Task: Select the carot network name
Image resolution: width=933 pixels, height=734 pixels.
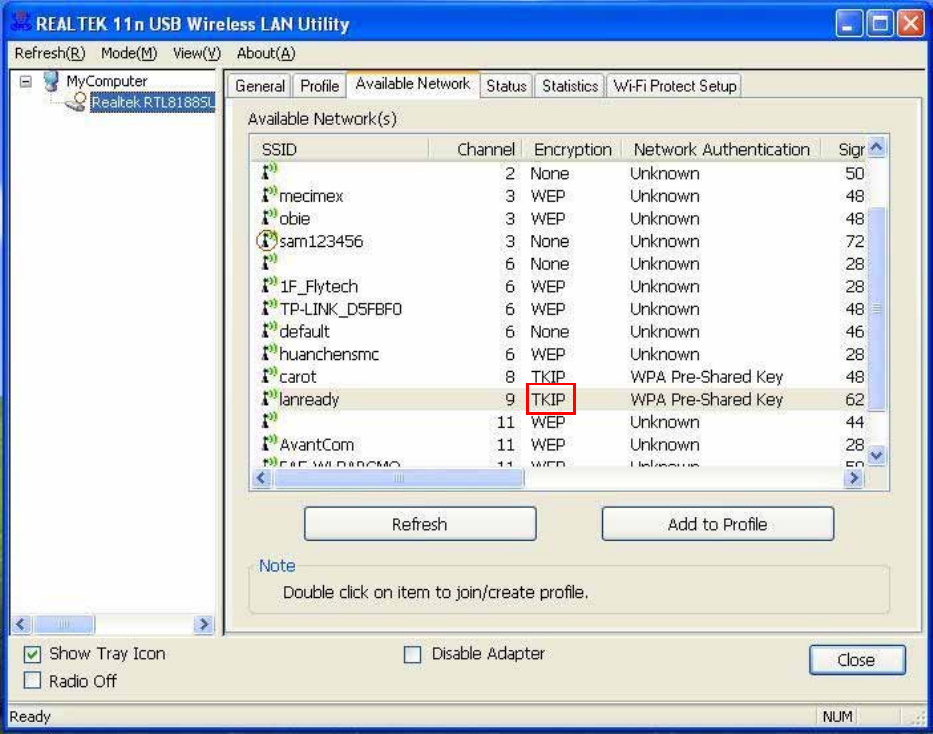Action: coord(298,377)
